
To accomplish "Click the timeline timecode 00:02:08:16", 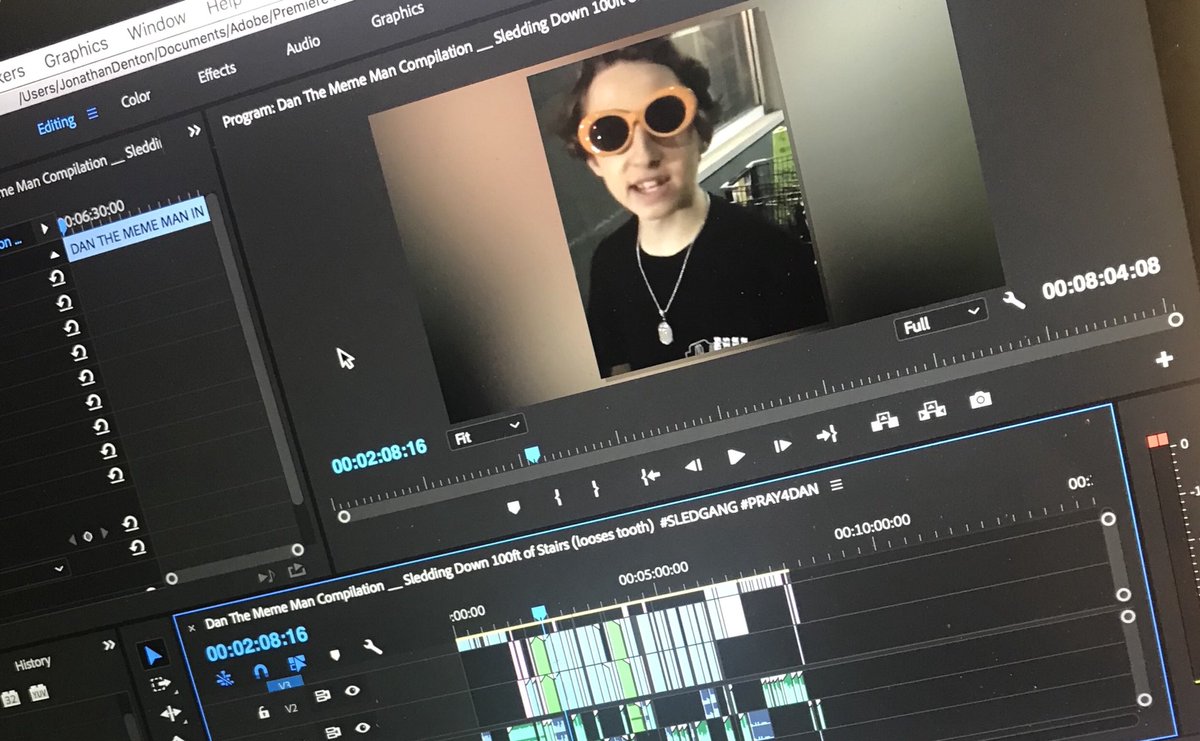I will click(256, 644).
